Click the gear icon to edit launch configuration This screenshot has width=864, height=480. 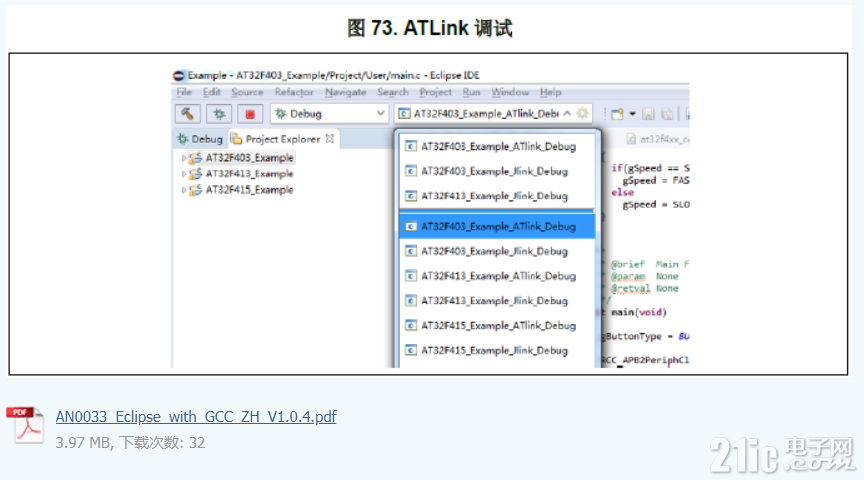[582, 114]
